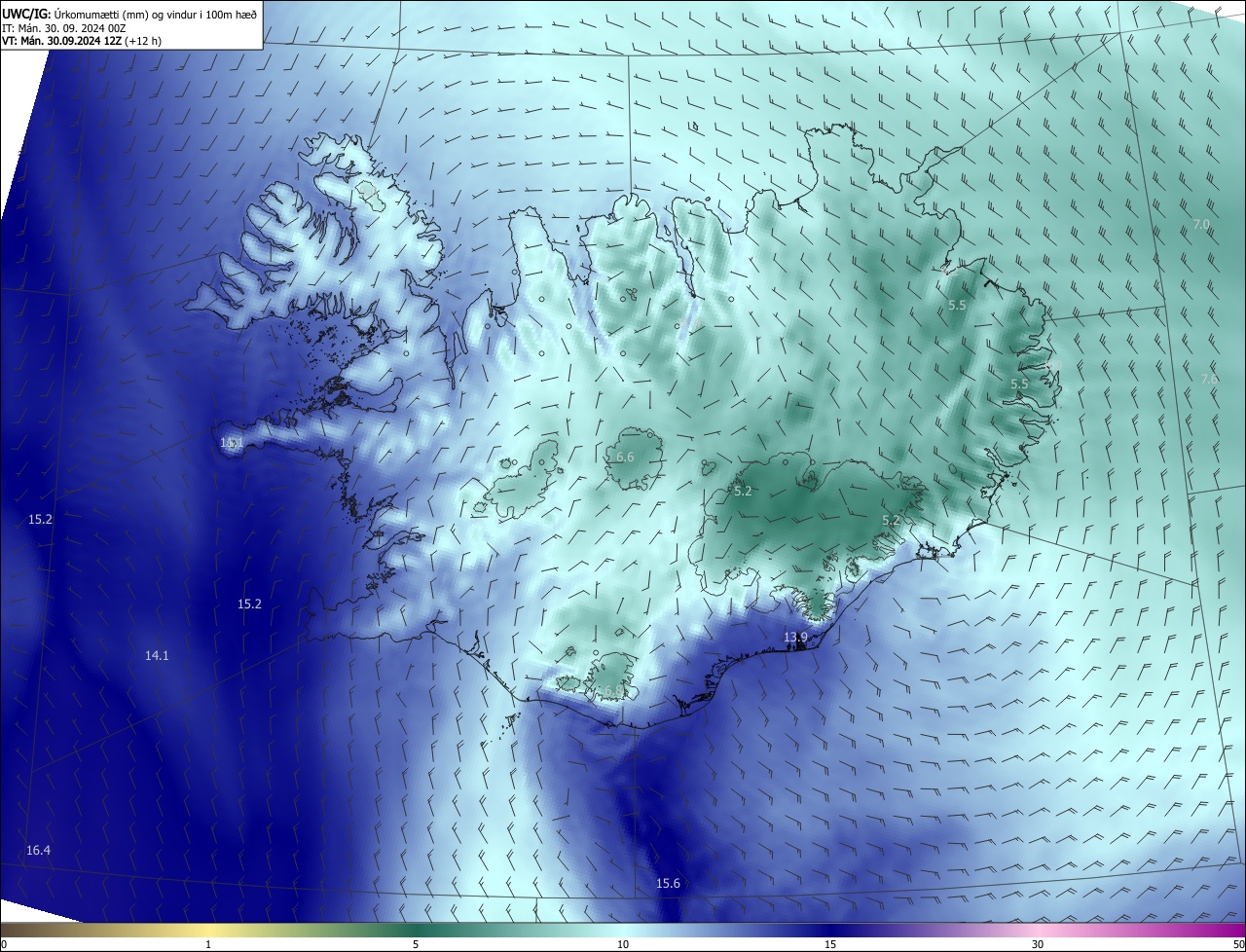Click the 0 tick label on the colorbar
The width and height of the screenshot is (1246, 952).
pyautogui.click(x=4, y=944)
